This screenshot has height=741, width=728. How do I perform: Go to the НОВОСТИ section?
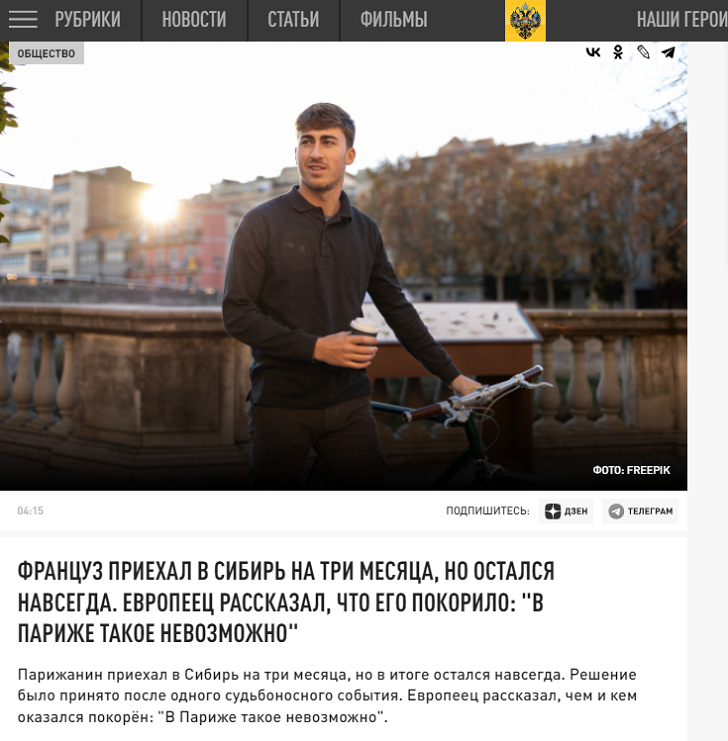pos(194,20)
